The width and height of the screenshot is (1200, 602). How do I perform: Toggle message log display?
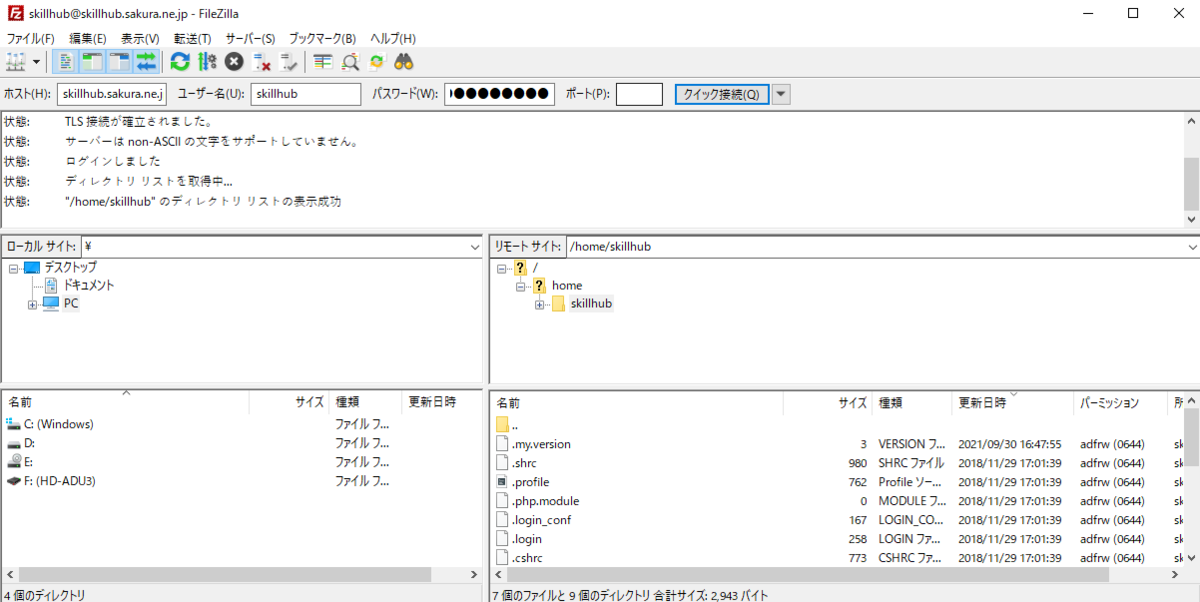65,62
